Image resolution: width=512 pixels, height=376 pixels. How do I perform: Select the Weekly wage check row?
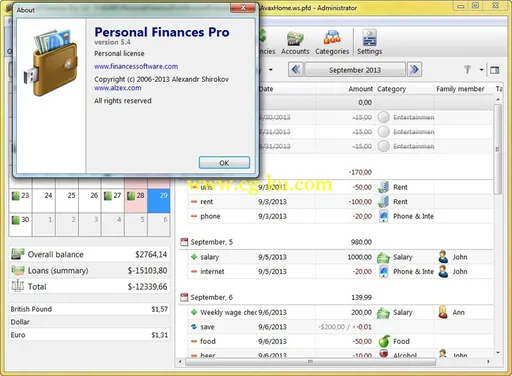340,312
